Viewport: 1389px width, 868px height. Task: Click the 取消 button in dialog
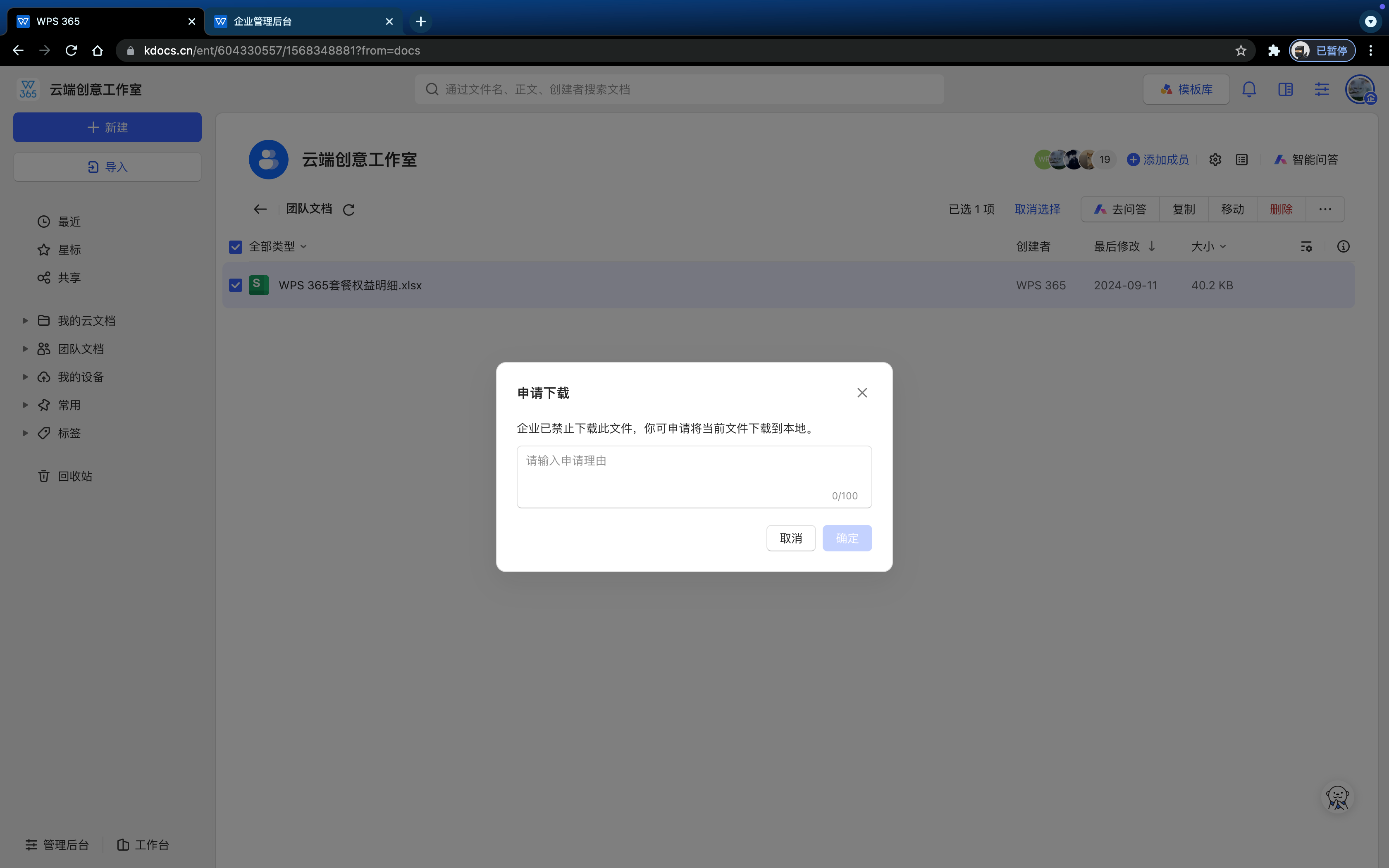coord(790,538)
